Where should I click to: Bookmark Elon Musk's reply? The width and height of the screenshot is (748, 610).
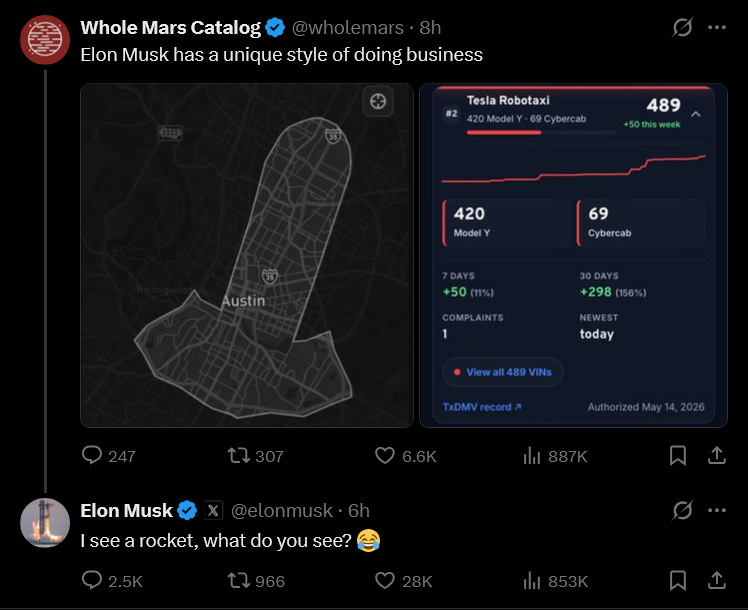[678, 581]
